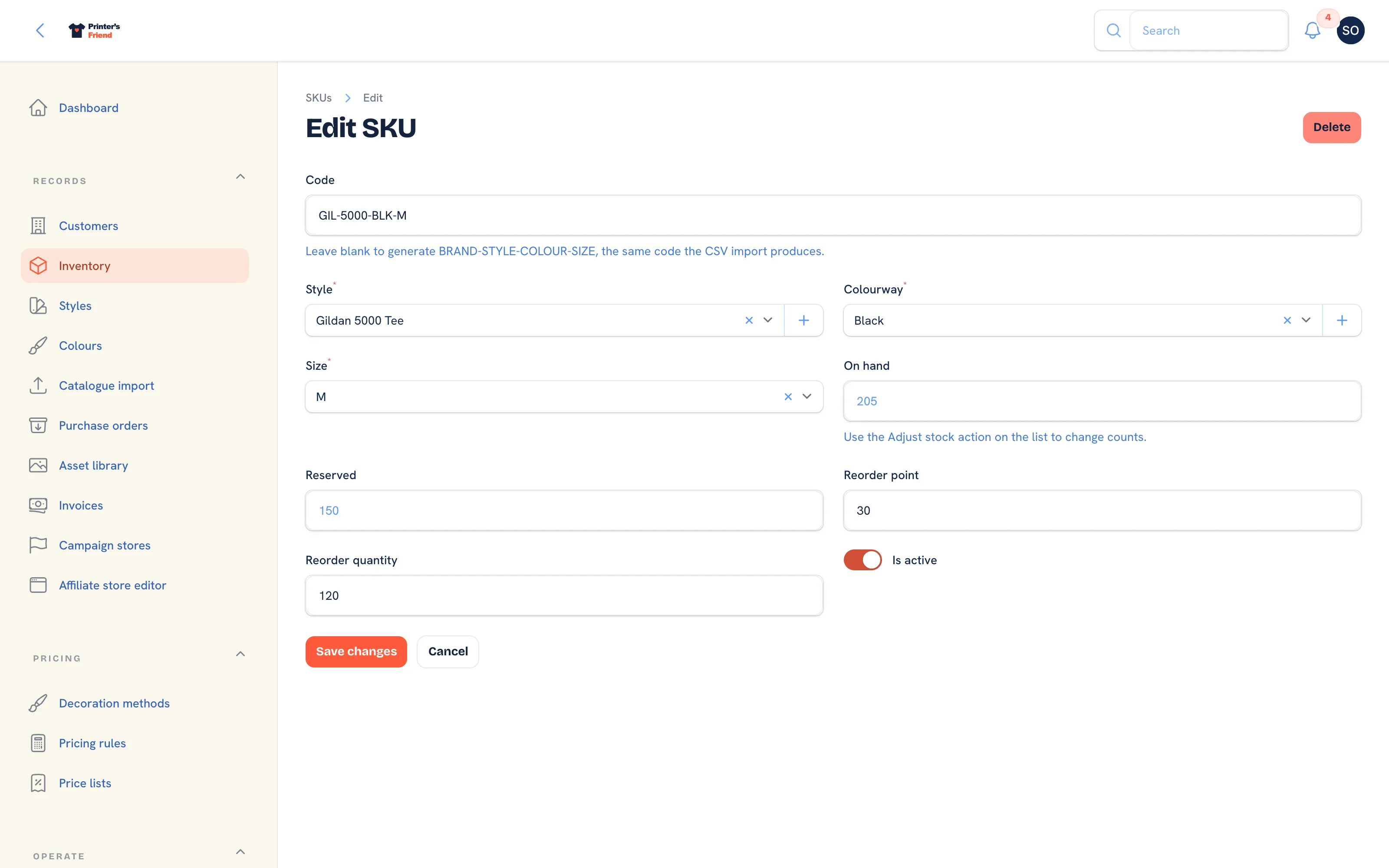The height and width of the screenshot is (868, 1389).
Task: Click the back arrow in the header
Action: [39, 30]
